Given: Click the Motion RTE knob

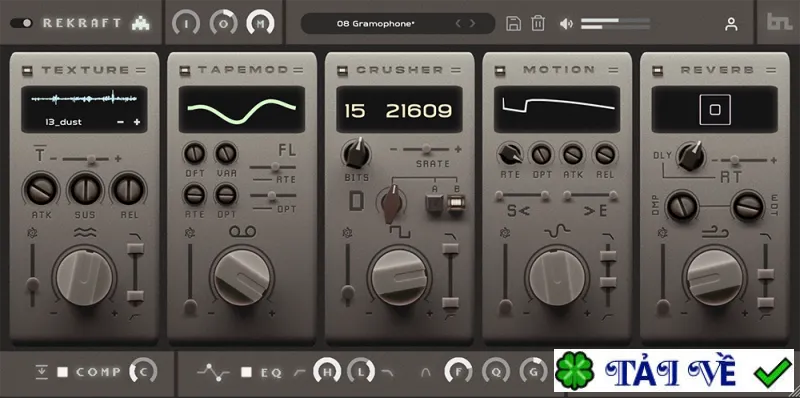Looking at the screenshot, I should point(510,154).
